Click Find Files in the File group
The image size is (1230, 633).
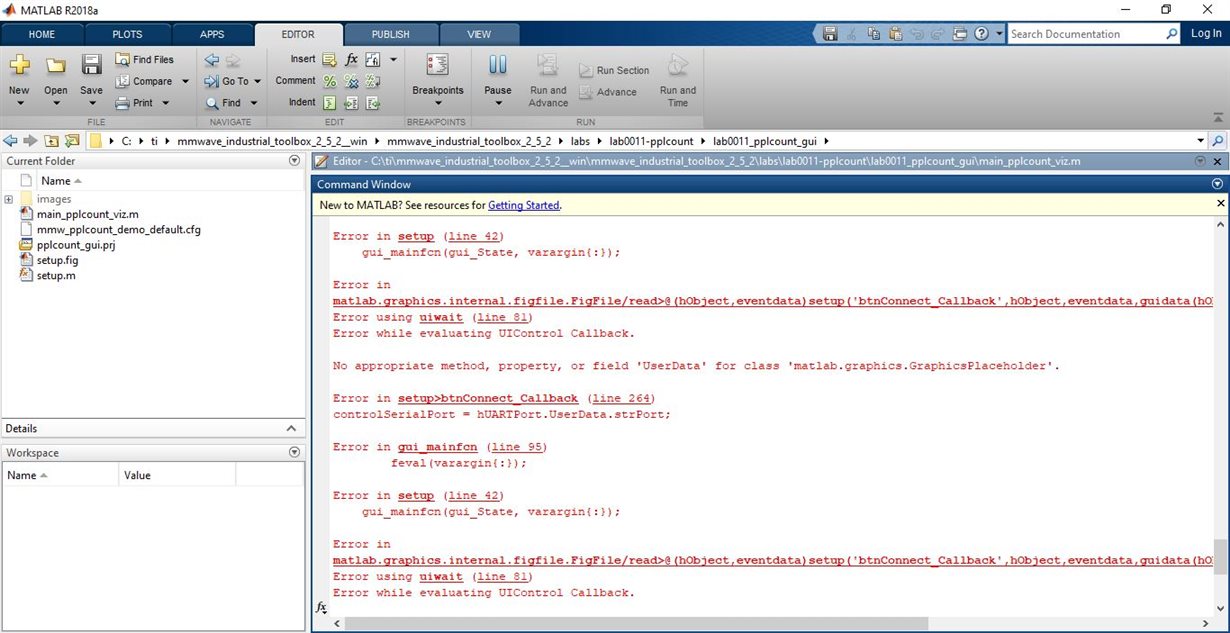(144, 60)
